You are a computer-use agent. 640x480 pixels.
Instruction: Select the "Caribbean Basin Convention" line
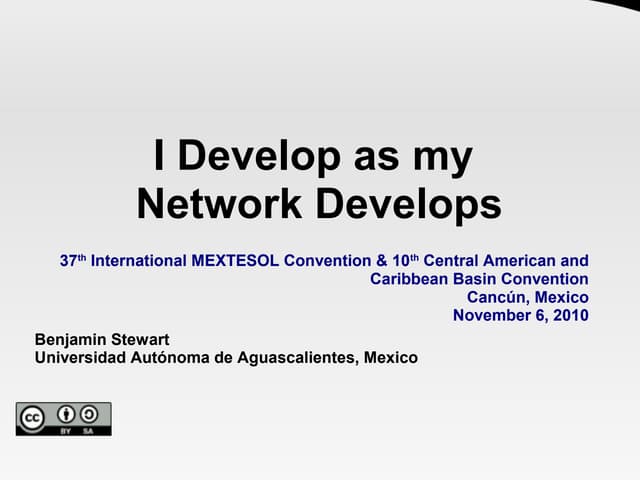coord(479,279)
